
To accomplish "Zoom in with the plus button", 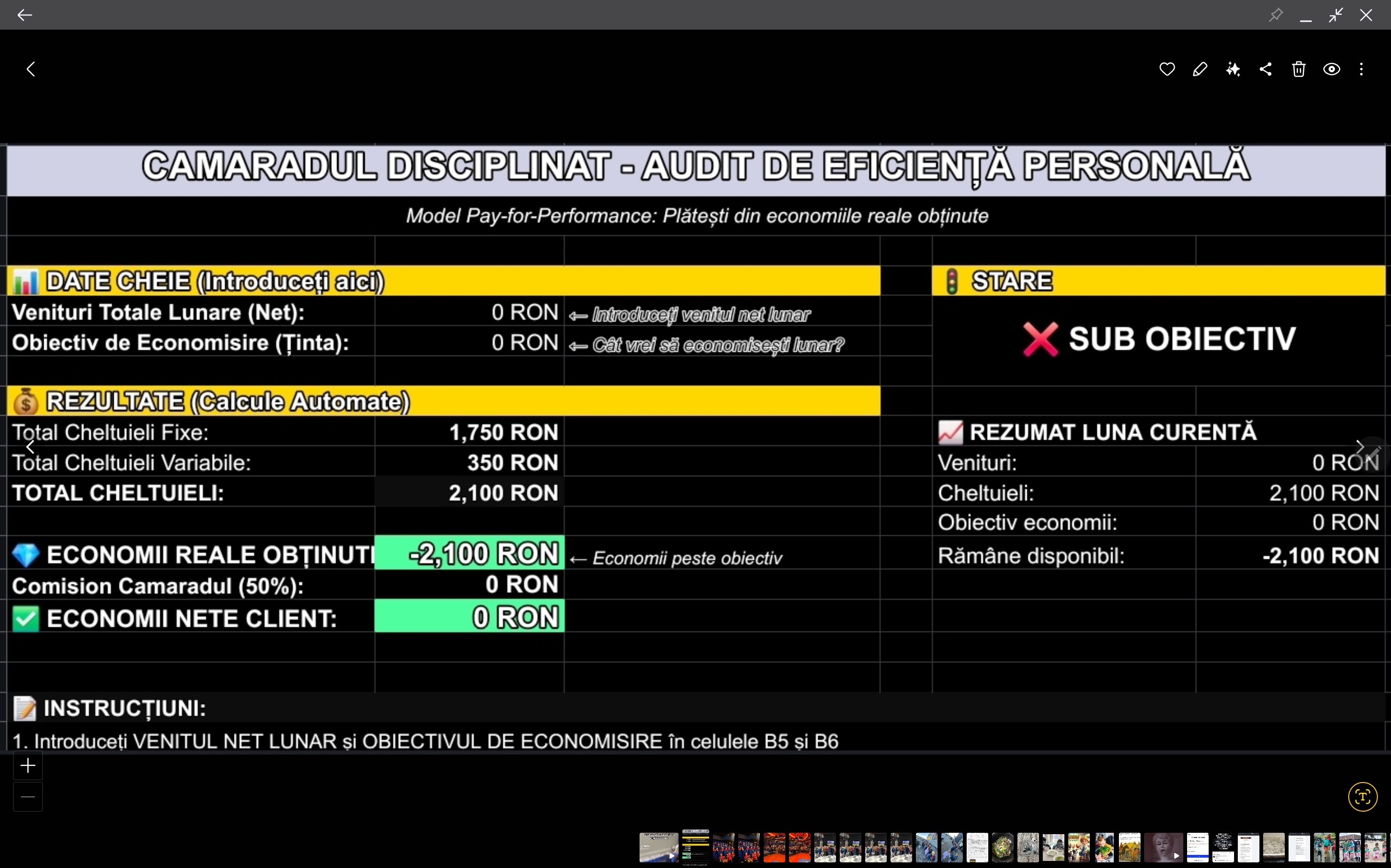I will pos(28,766).
